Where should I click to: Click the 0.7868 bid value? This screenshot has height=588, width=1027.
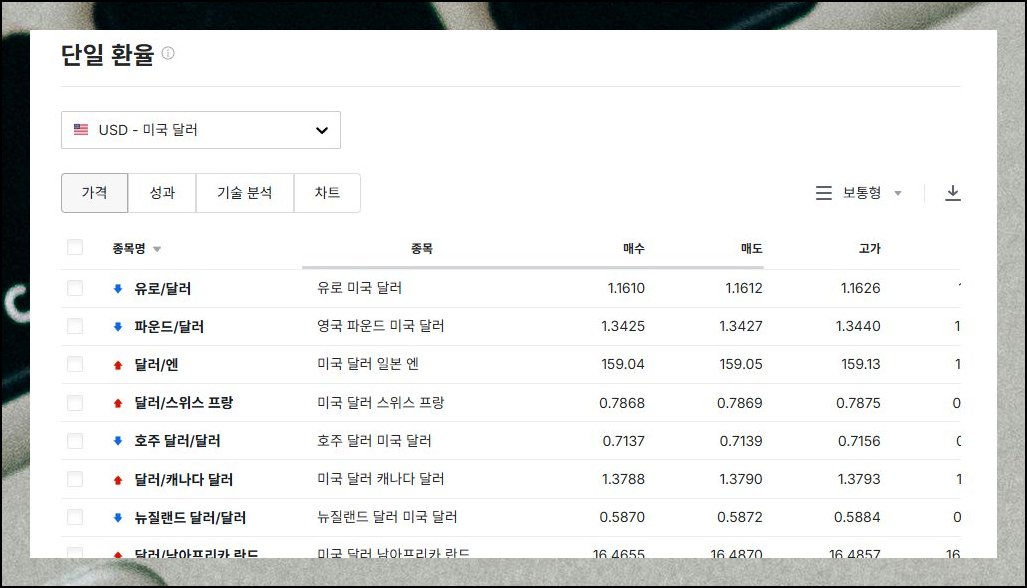point(622,403)
